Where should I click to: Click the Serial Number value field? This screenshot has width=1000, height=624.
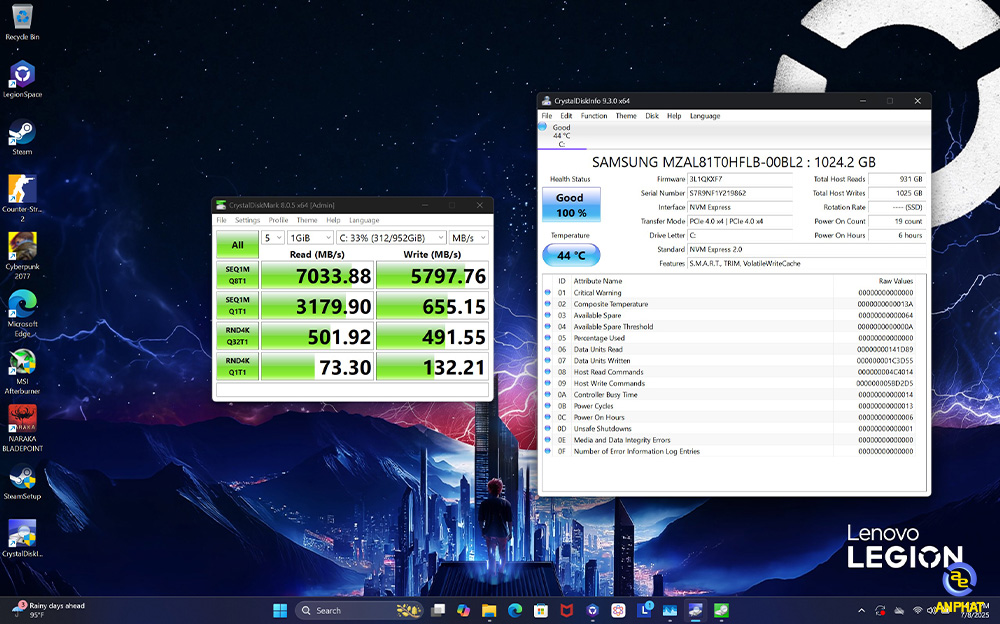pos(740,193)
